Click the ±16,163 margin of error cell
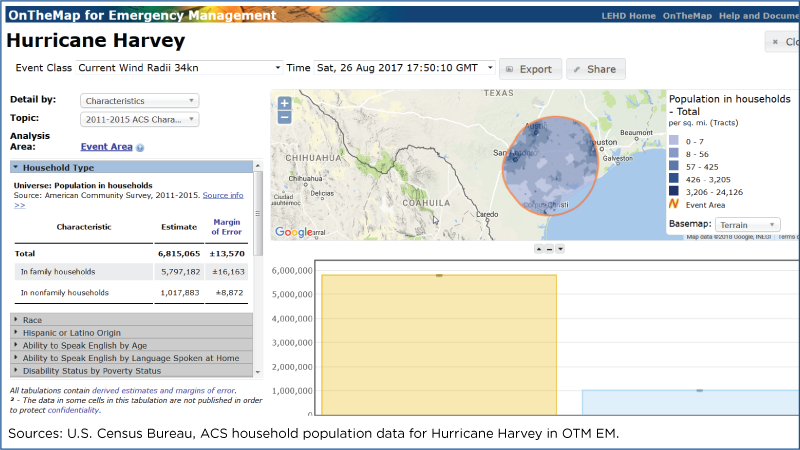The image size is (800, 450). [228, 272]
